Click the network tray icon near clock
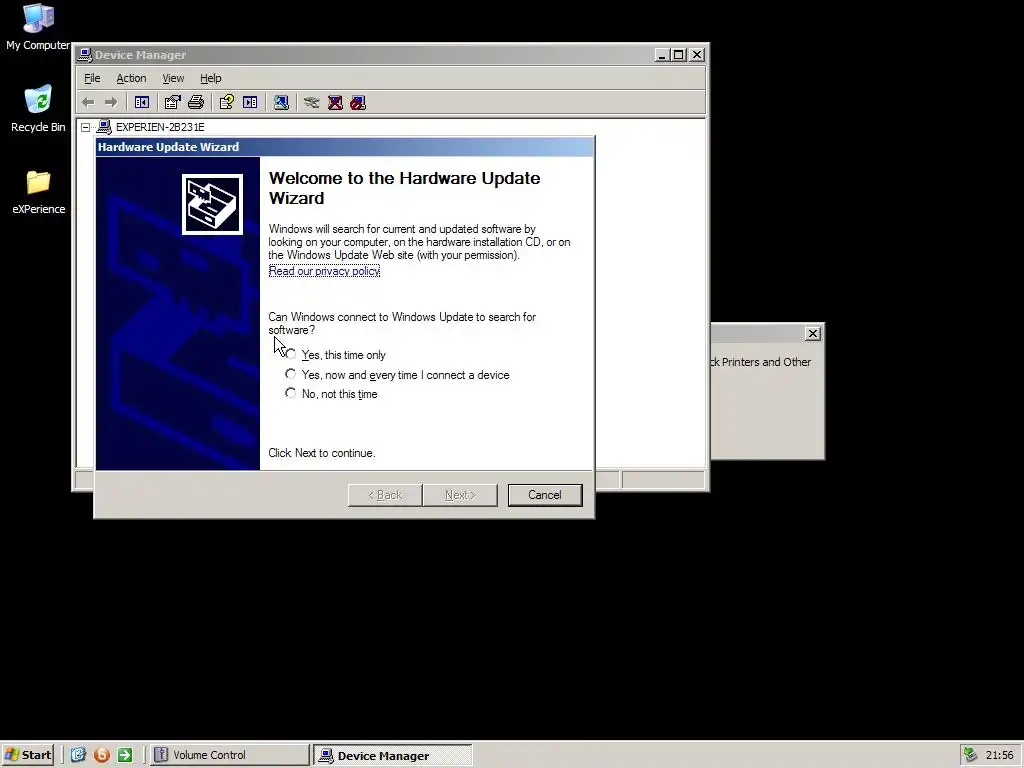The width and height of the screenshot is (1024, 768). coord(970,755)
